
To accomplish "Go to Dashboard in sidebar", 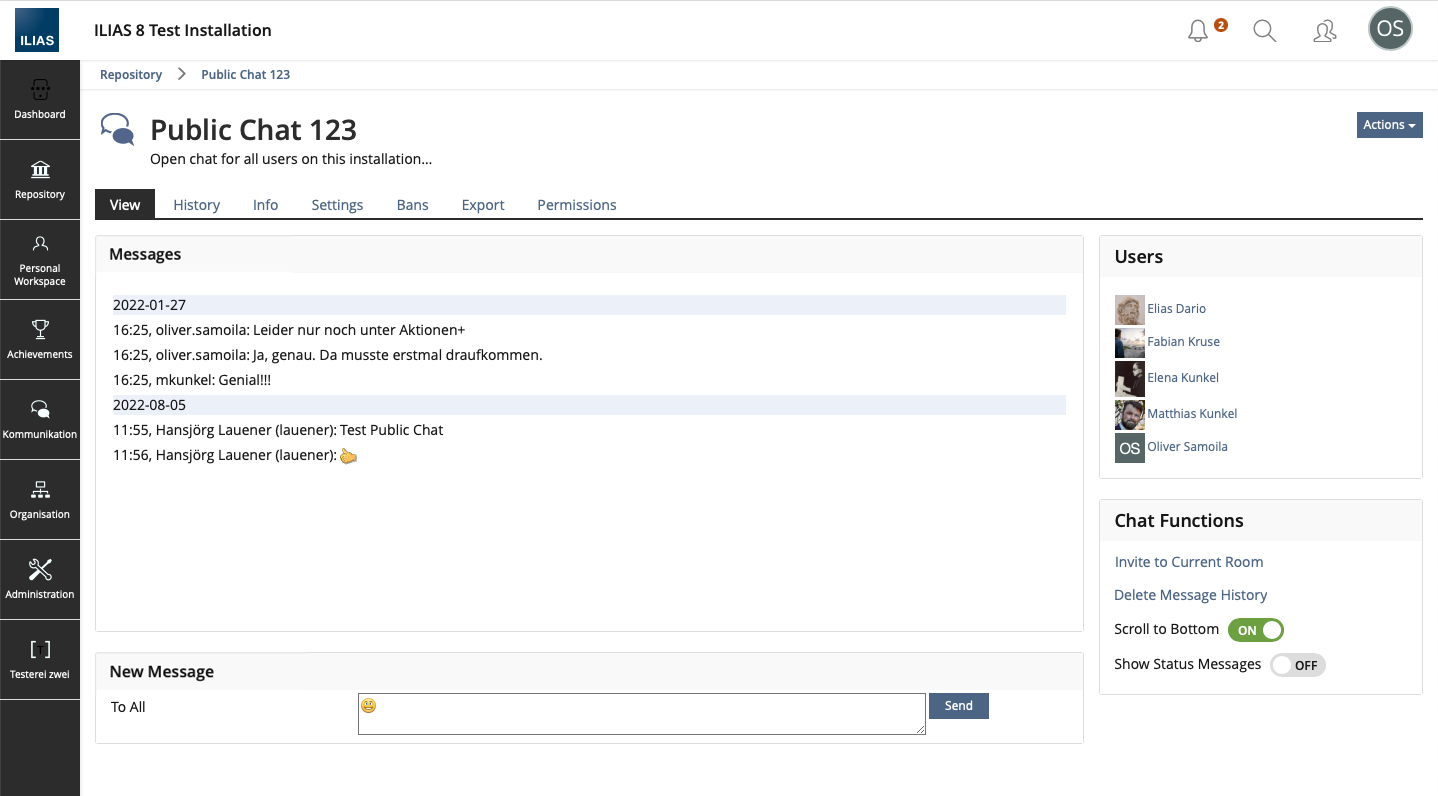I will 40,100.
